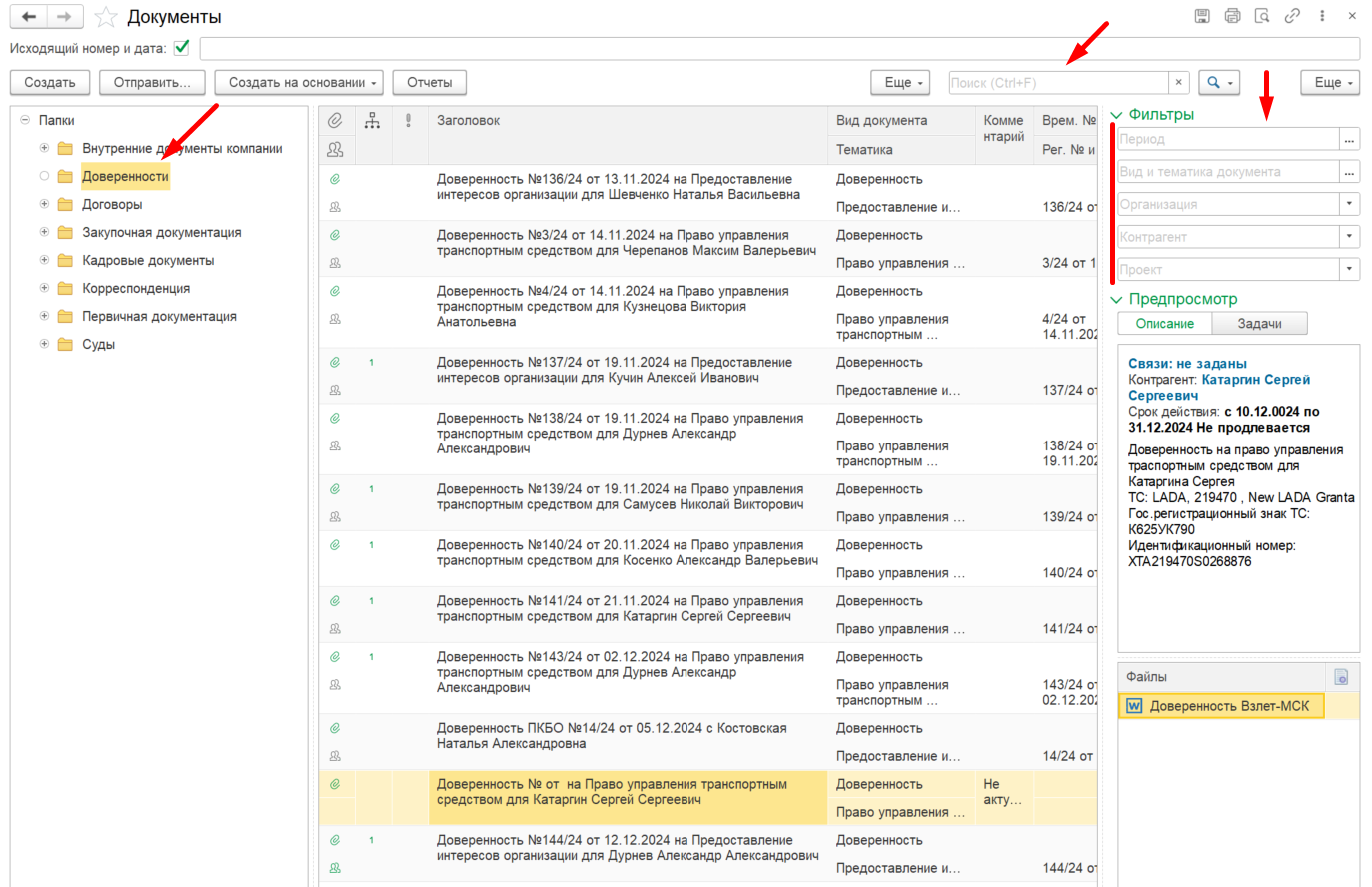Click the exclamation mark importance column header
This screenshot has width=1372, height=887.
[408, 120]
